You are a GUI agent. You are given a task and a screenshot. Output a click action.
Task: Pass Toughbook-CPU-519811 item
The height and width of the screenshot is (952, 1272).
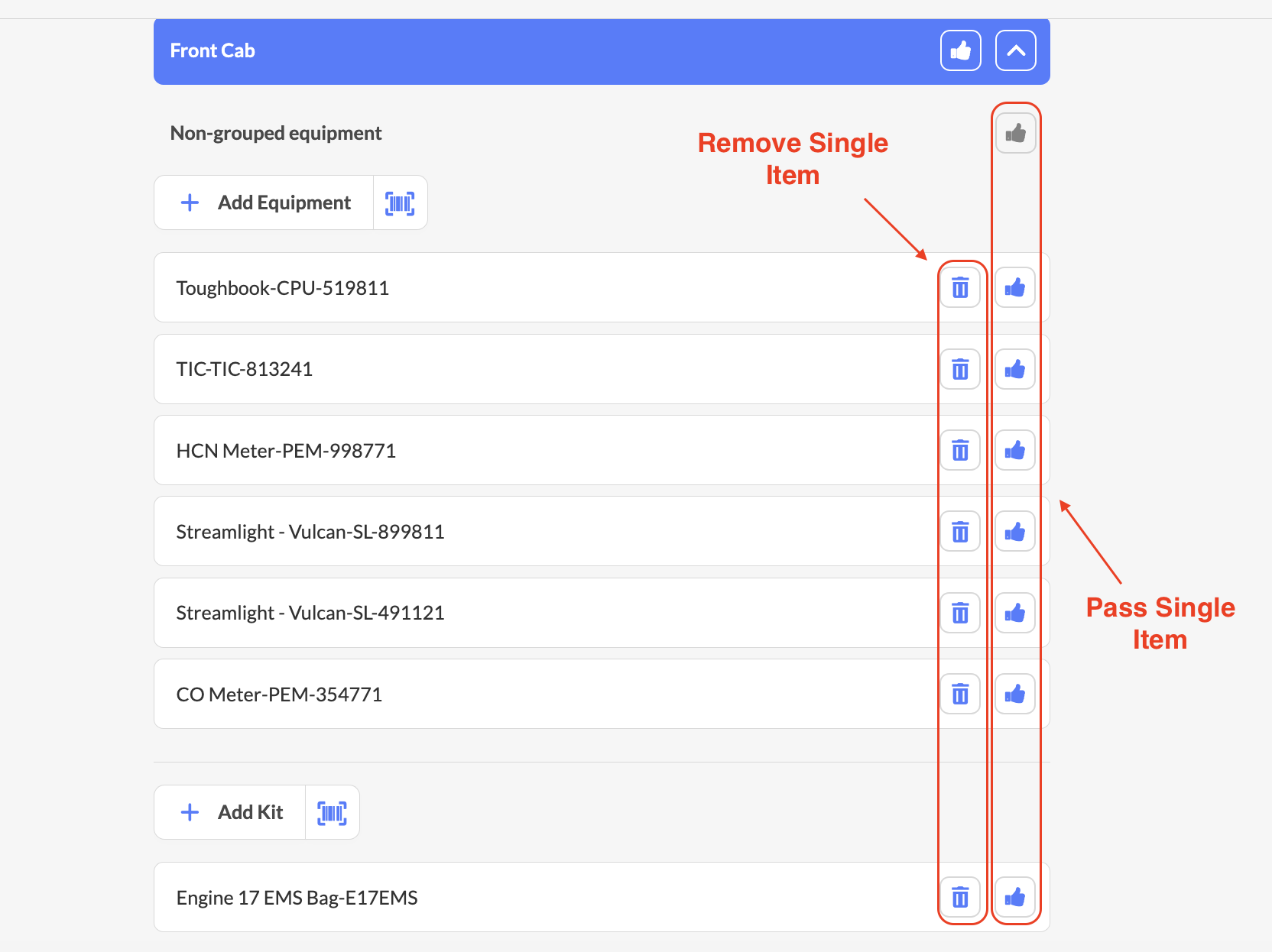[x=1015, y=288]
